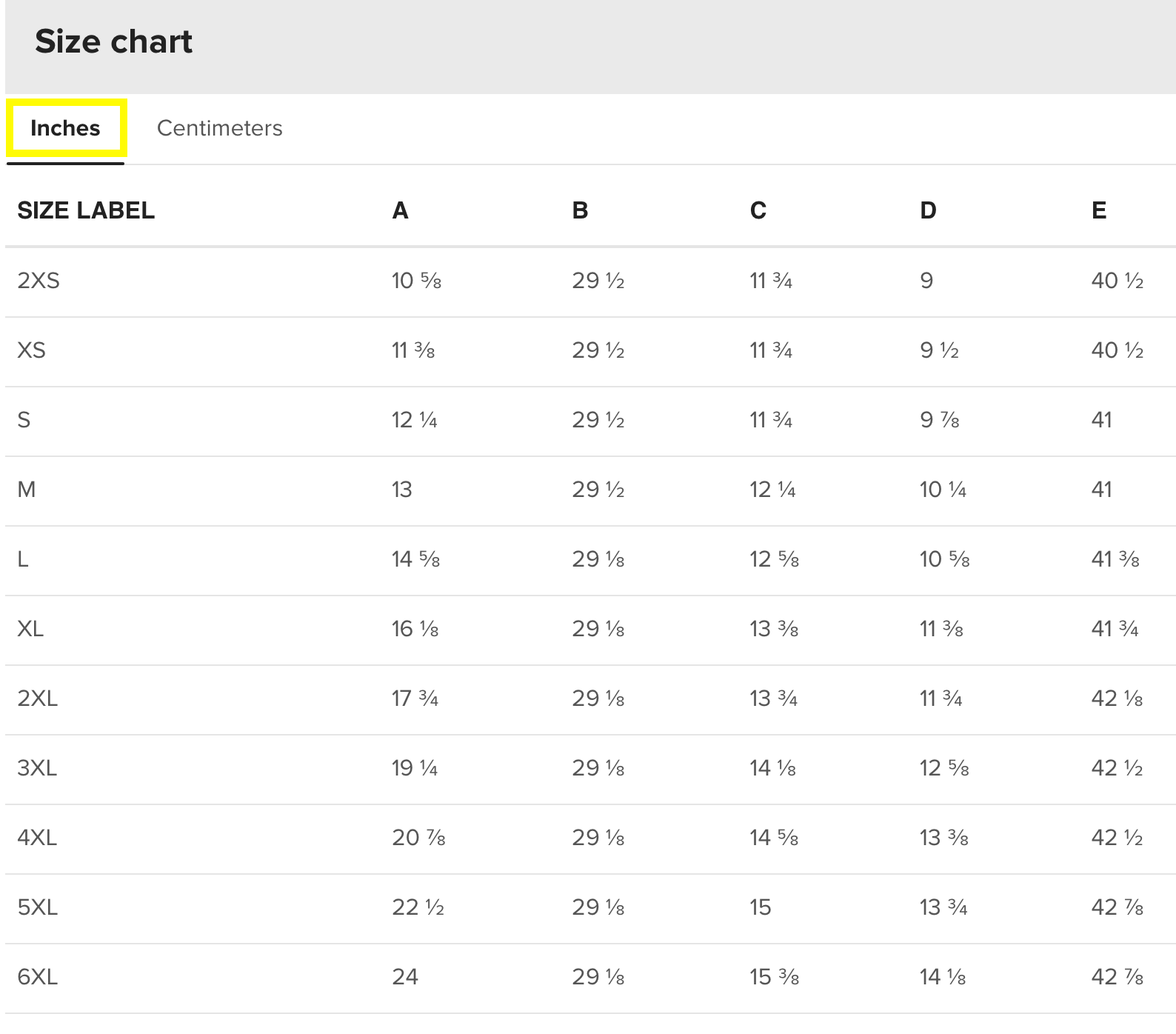
Task: Click the 3XL size label
Action: pyautogui.click(x=37, y=768)
